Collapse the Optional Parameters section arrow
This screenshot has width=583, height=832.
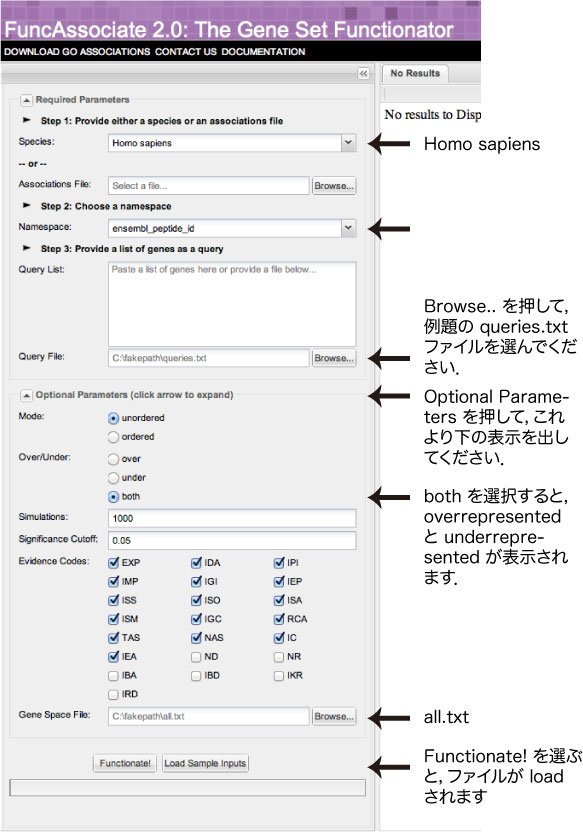(x=26, y=395)
